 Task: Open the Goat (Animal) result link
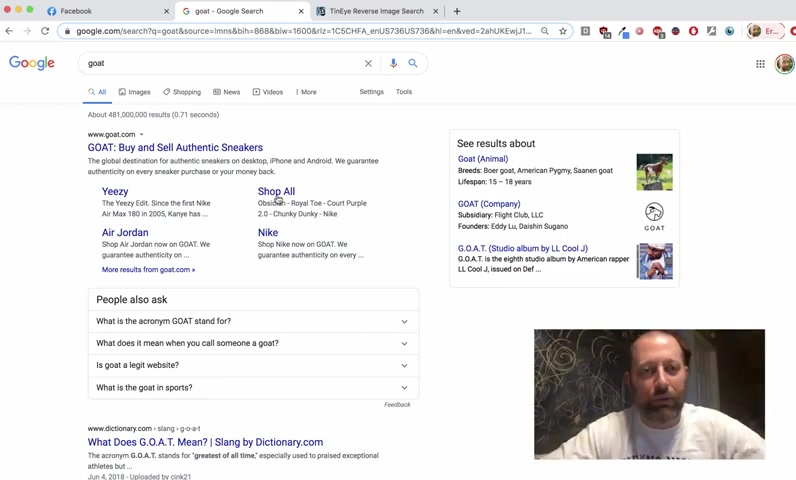coord(483,159)
